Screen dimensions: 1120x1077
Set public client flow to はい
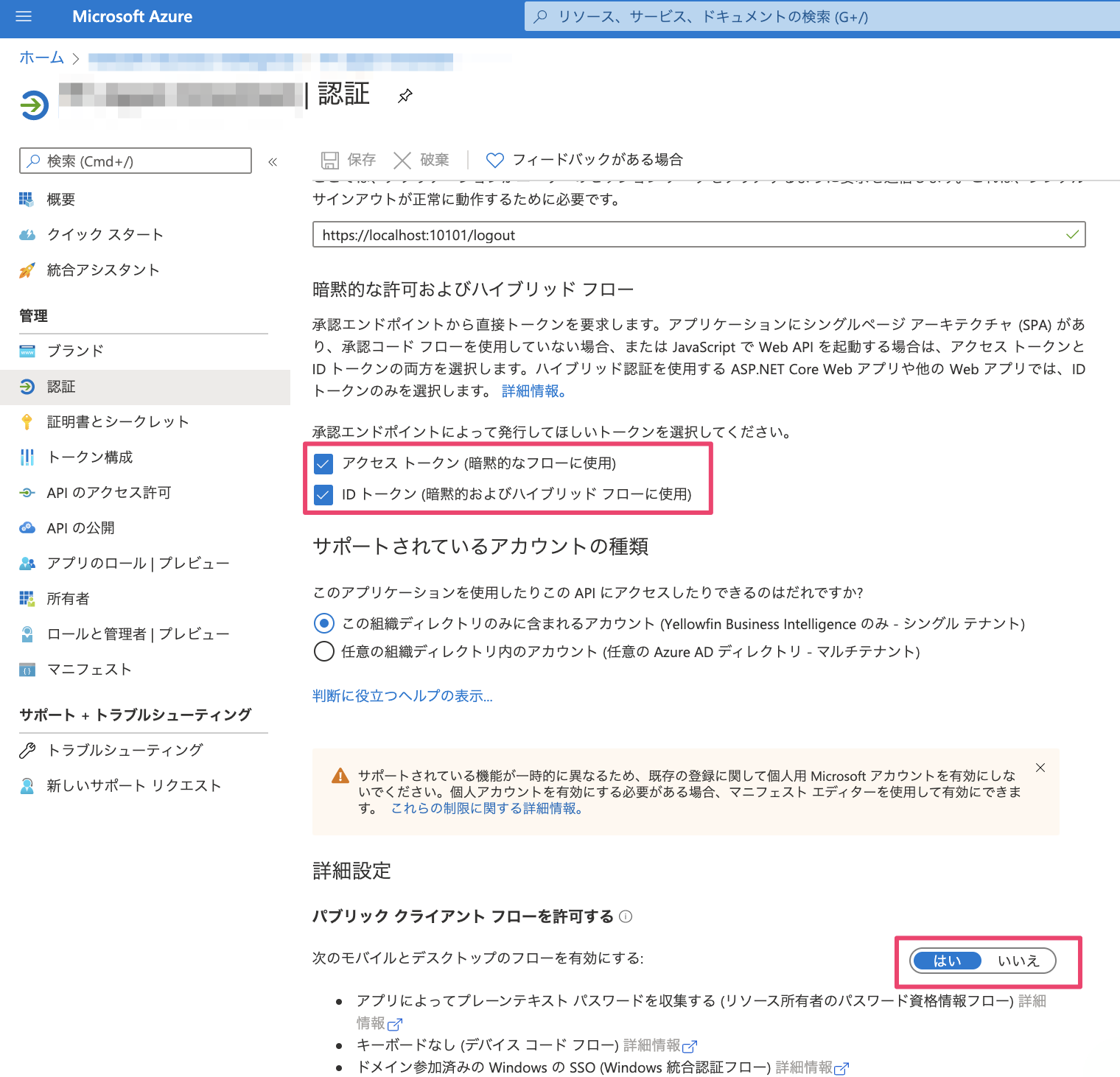(947, 961)
